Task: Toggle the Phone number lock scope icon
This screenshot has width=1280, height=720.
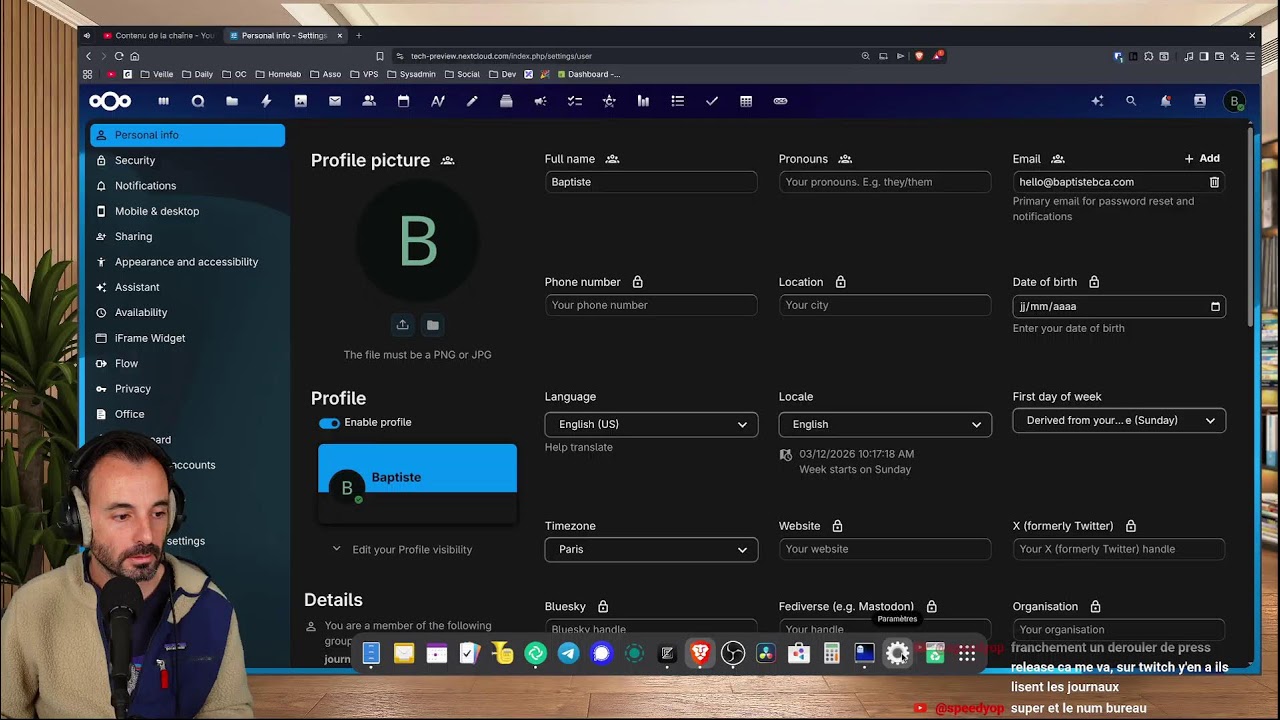Action: 638,282
